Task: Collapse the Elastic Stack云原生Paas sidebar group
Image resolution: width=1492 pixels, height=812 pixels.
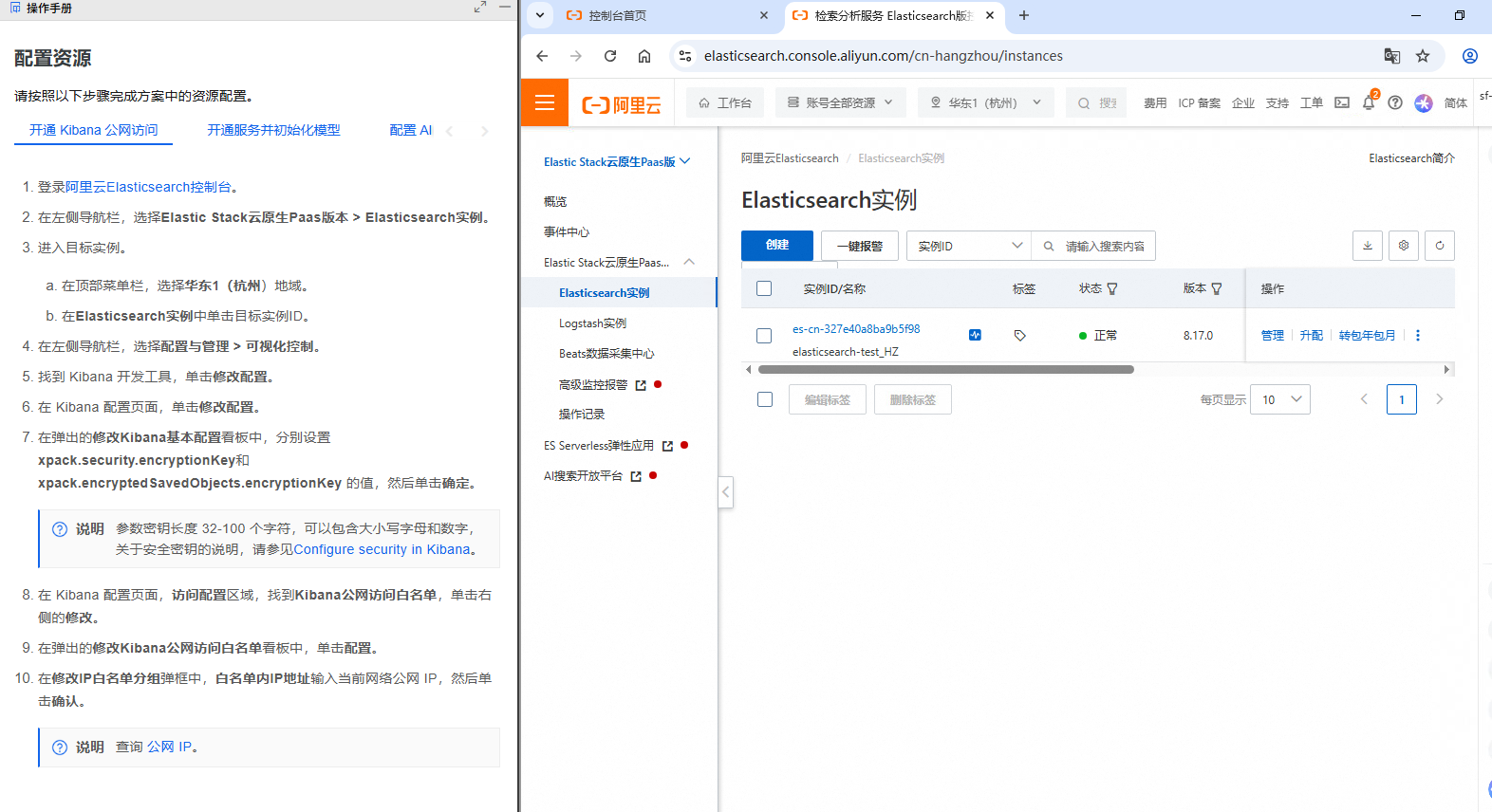Action: [x=689, y=262]
